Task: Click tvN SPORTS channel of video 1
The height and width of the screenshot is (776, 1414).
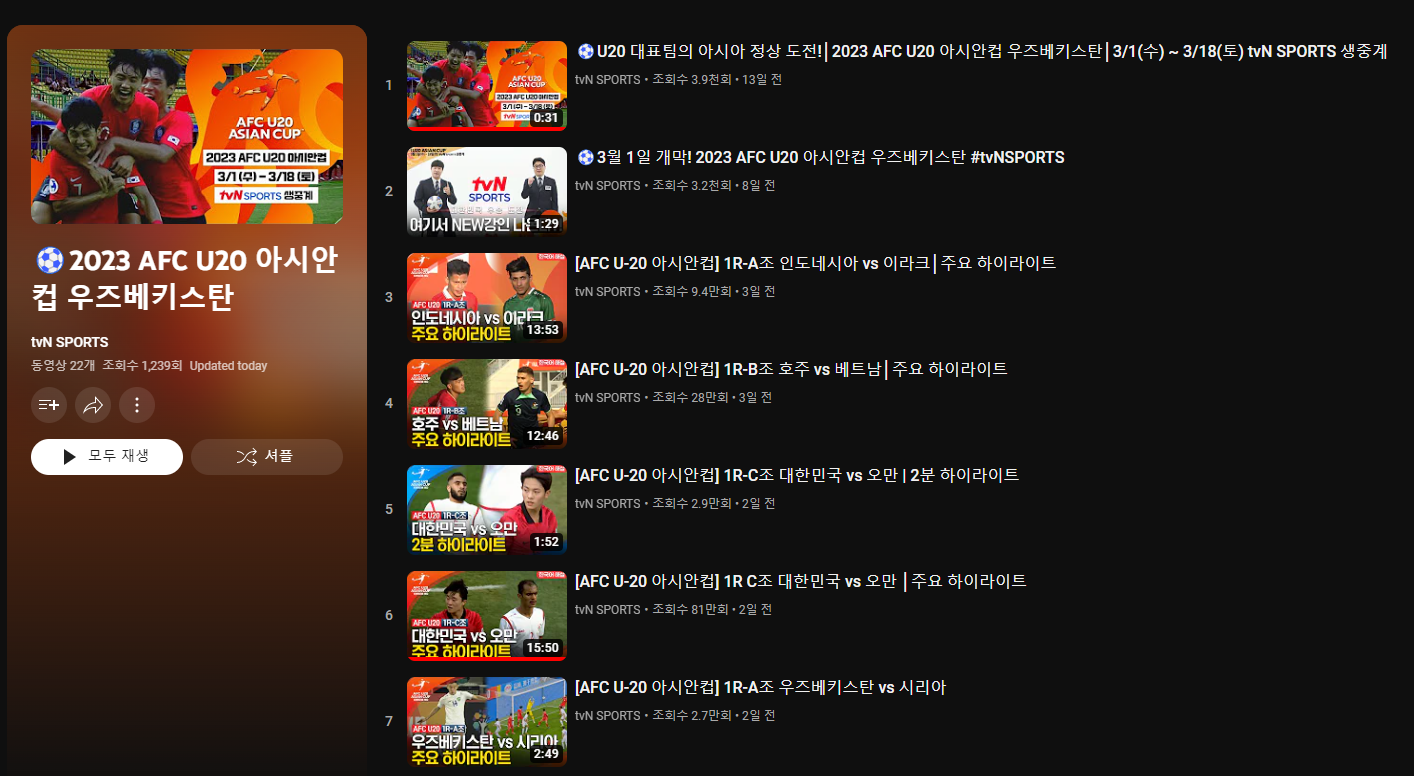Action: (x=607, y=79)
